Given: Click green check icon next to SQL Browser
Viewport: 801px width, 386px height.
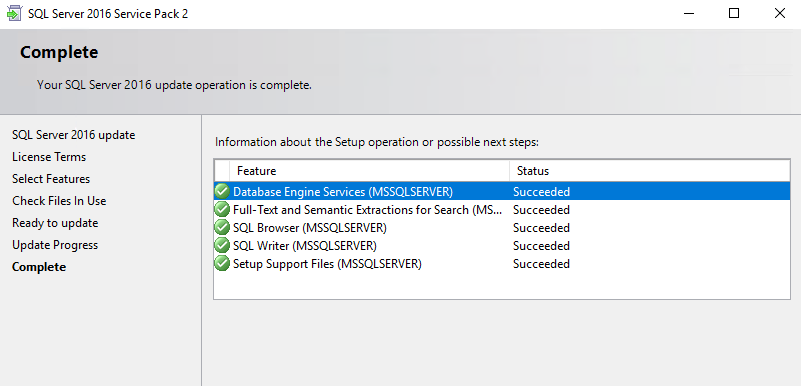Looking at the screenshot, I should pyautogui.click(x=222, y=227).
